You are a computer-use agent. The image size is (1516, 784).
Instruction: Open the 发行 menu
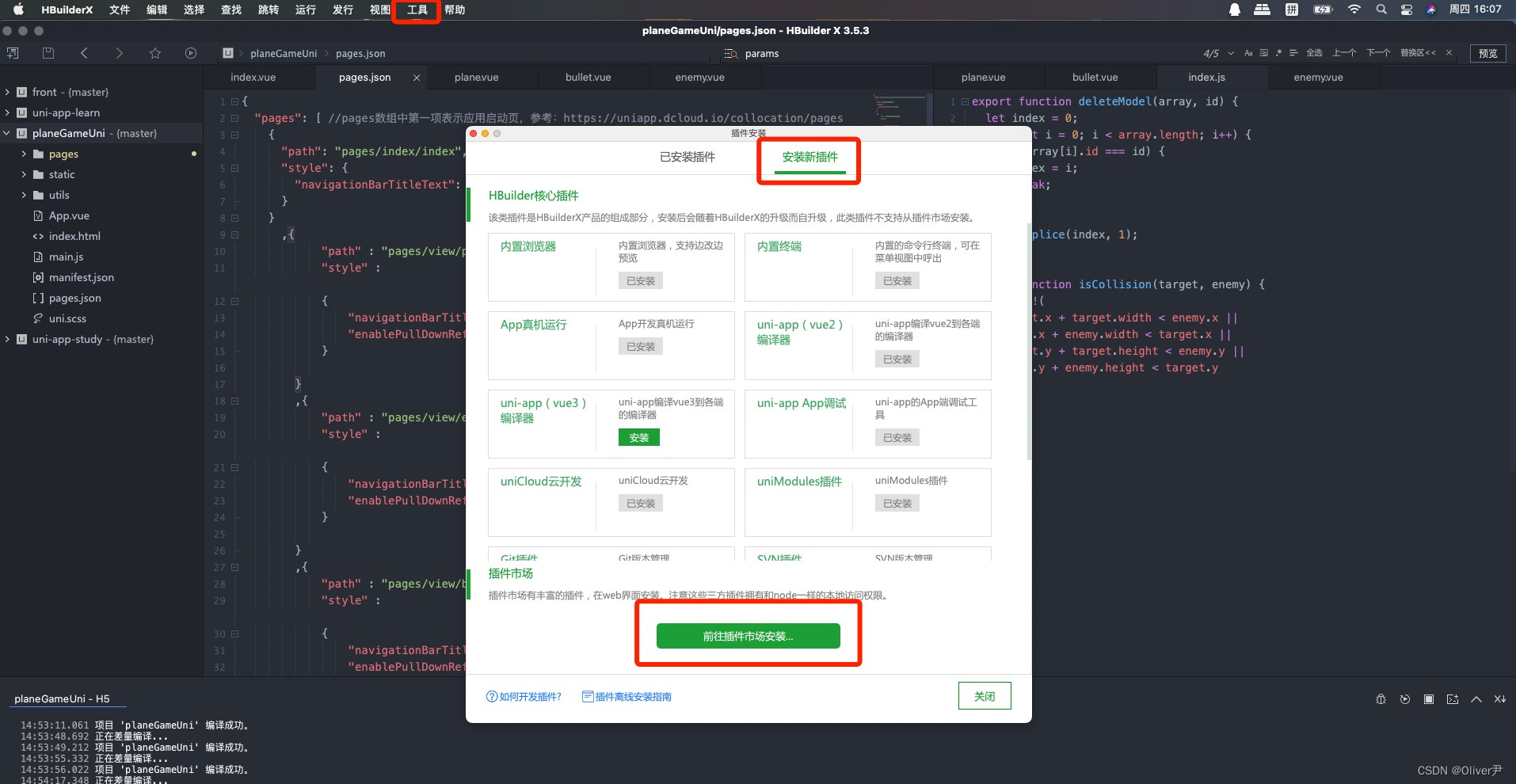[342, 10]
